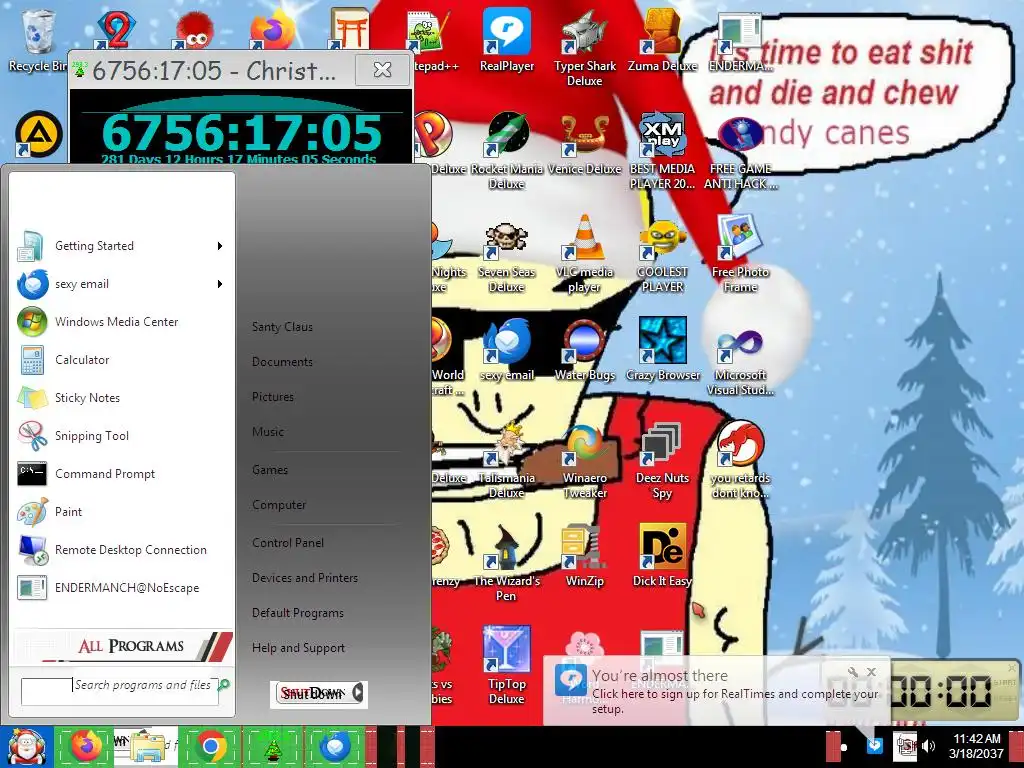Launch WinZip from the desktop
Viewport: 1024px width, 768px height.
click(584, 555)
